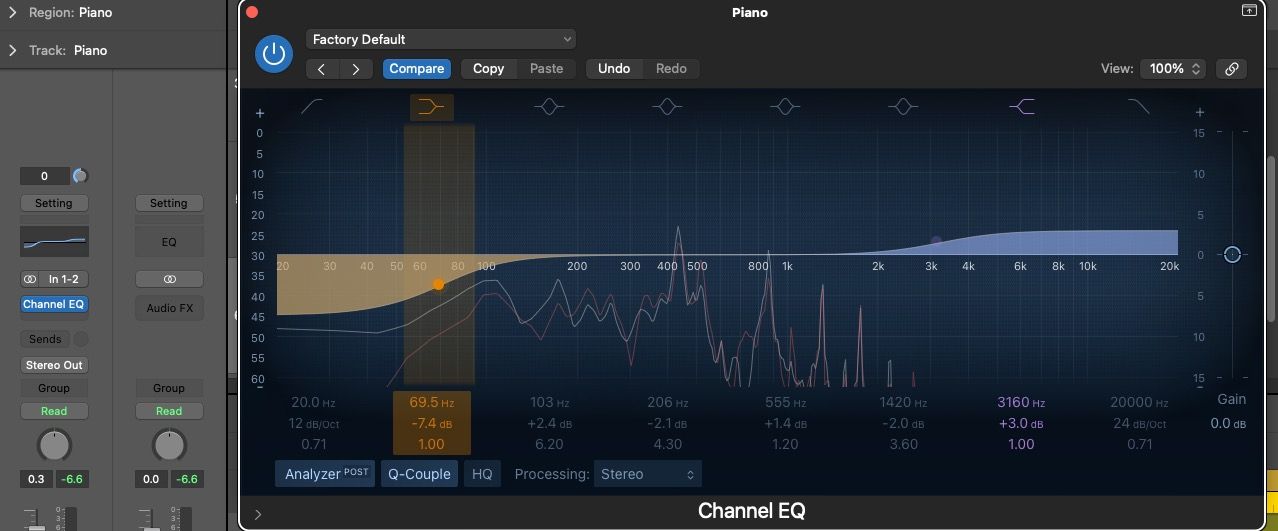The width and height of the screenshot is (1278, 531).
Task: Click the plus icon above right dB scale
Action: click(x=1200, y=113)
